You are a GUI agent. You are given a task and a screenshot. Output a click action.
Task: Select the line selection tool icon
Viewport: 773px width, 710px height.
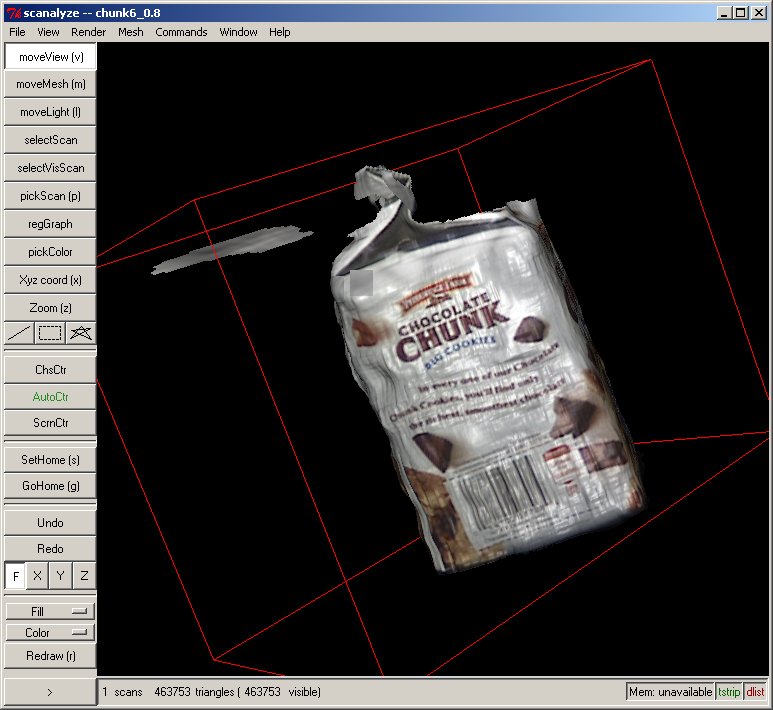click(19, 333)
